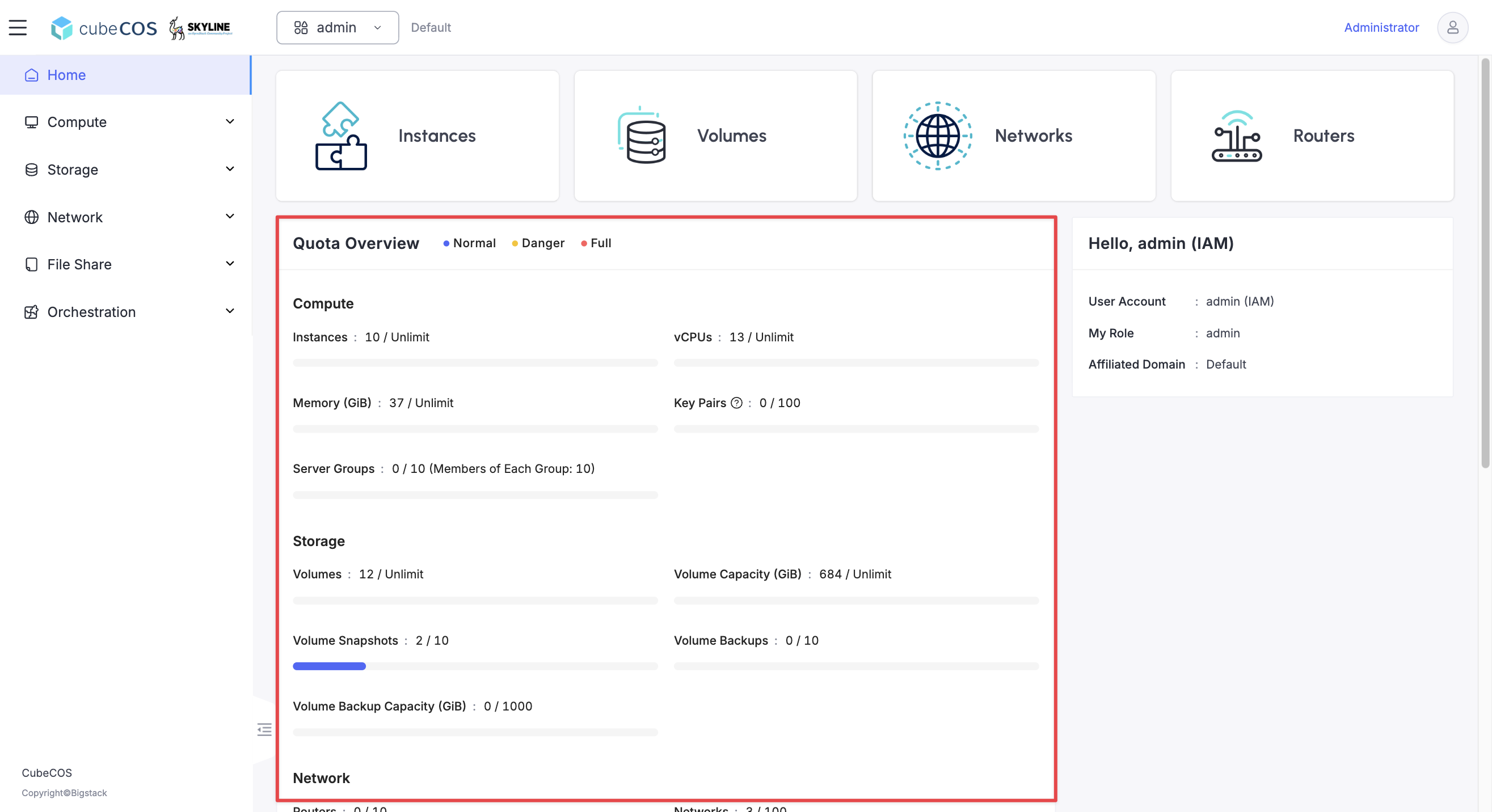
Task: Open the Instances card
Action: click(x=418, y=136)
